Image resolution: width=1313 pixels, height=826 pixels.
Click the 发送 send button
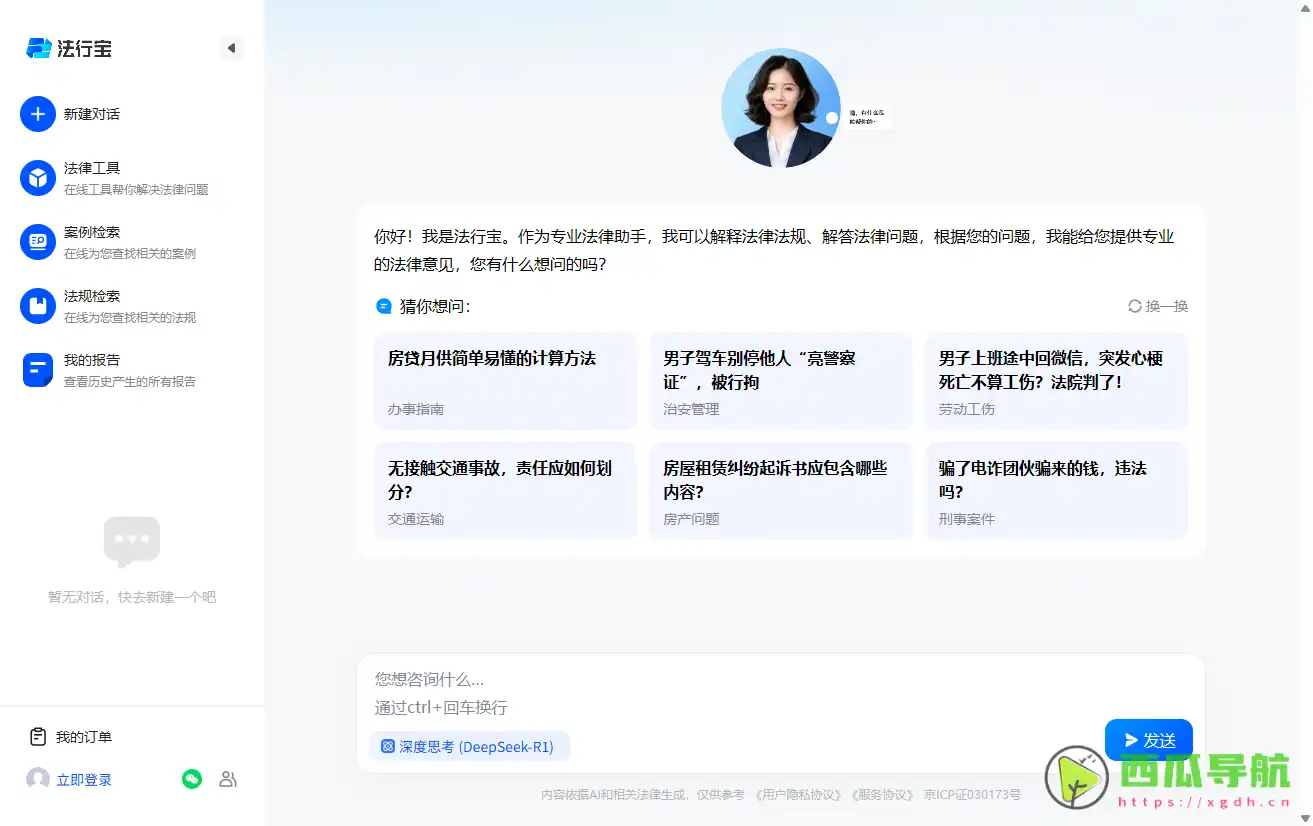[1148, 739]
